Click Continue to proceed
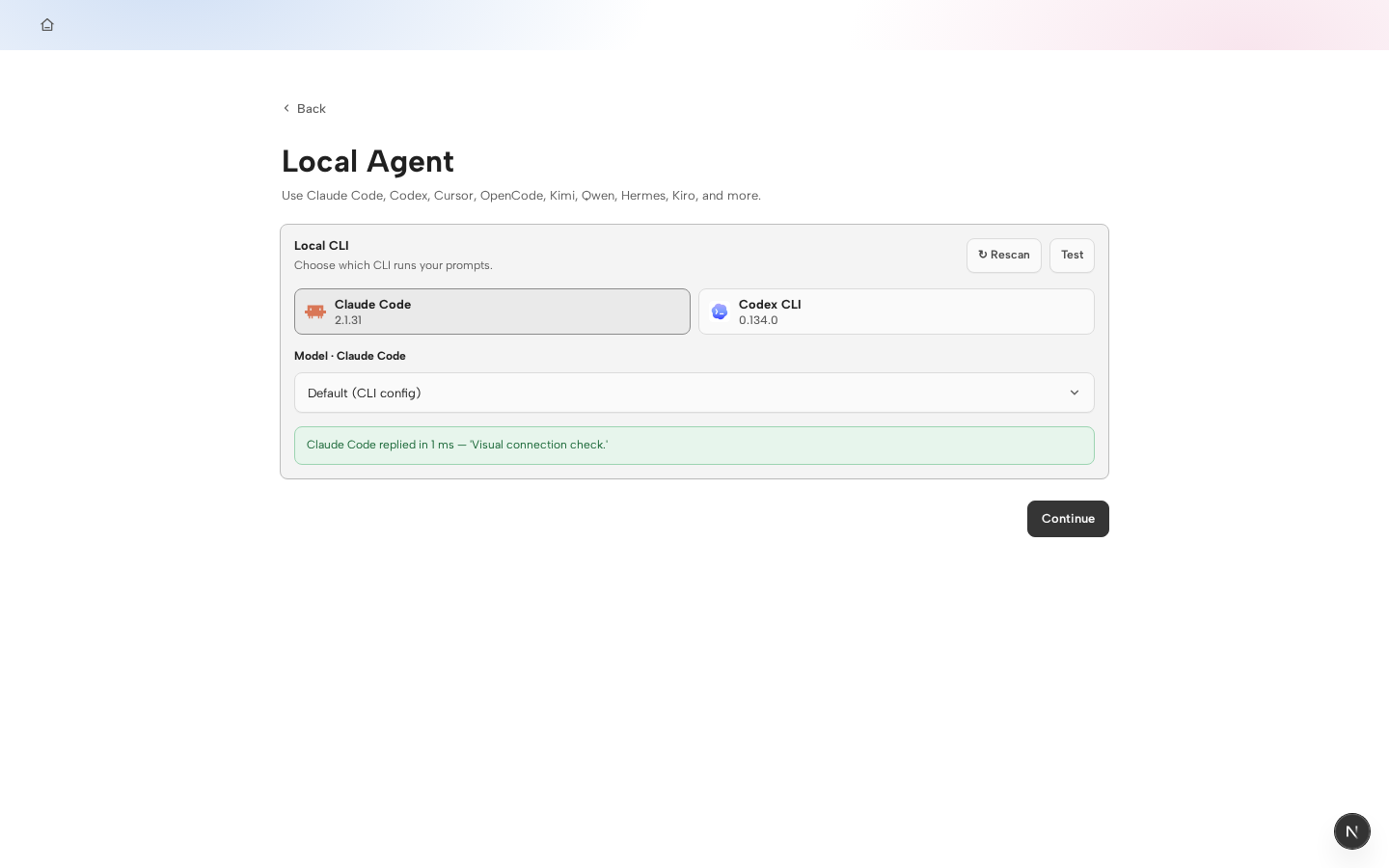The height and width of the screenshot is (868, 1389). [x=1068, y=519]
